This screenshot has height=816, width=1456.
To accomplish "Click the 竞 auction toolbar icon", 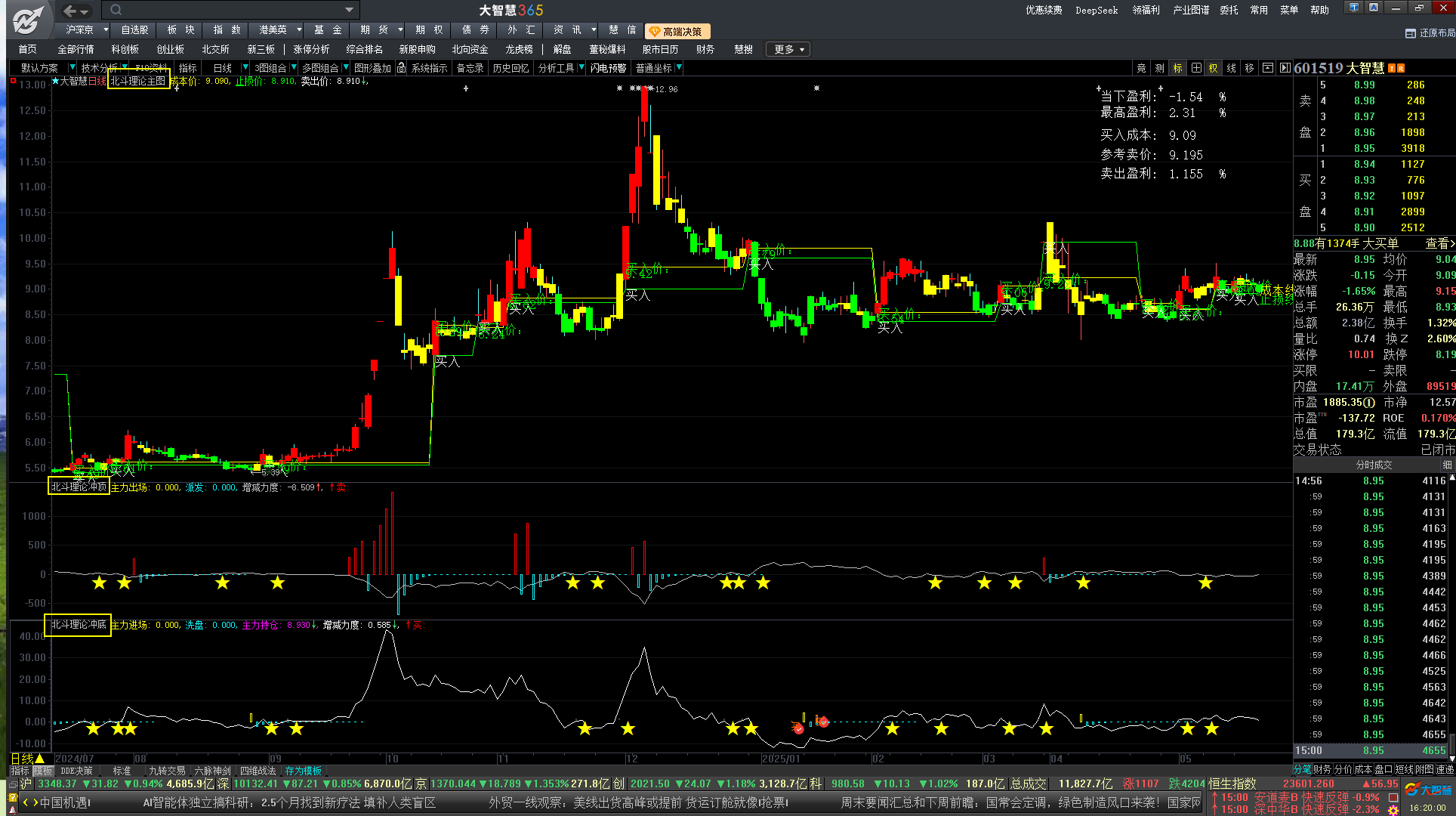I will (1141, 68).
